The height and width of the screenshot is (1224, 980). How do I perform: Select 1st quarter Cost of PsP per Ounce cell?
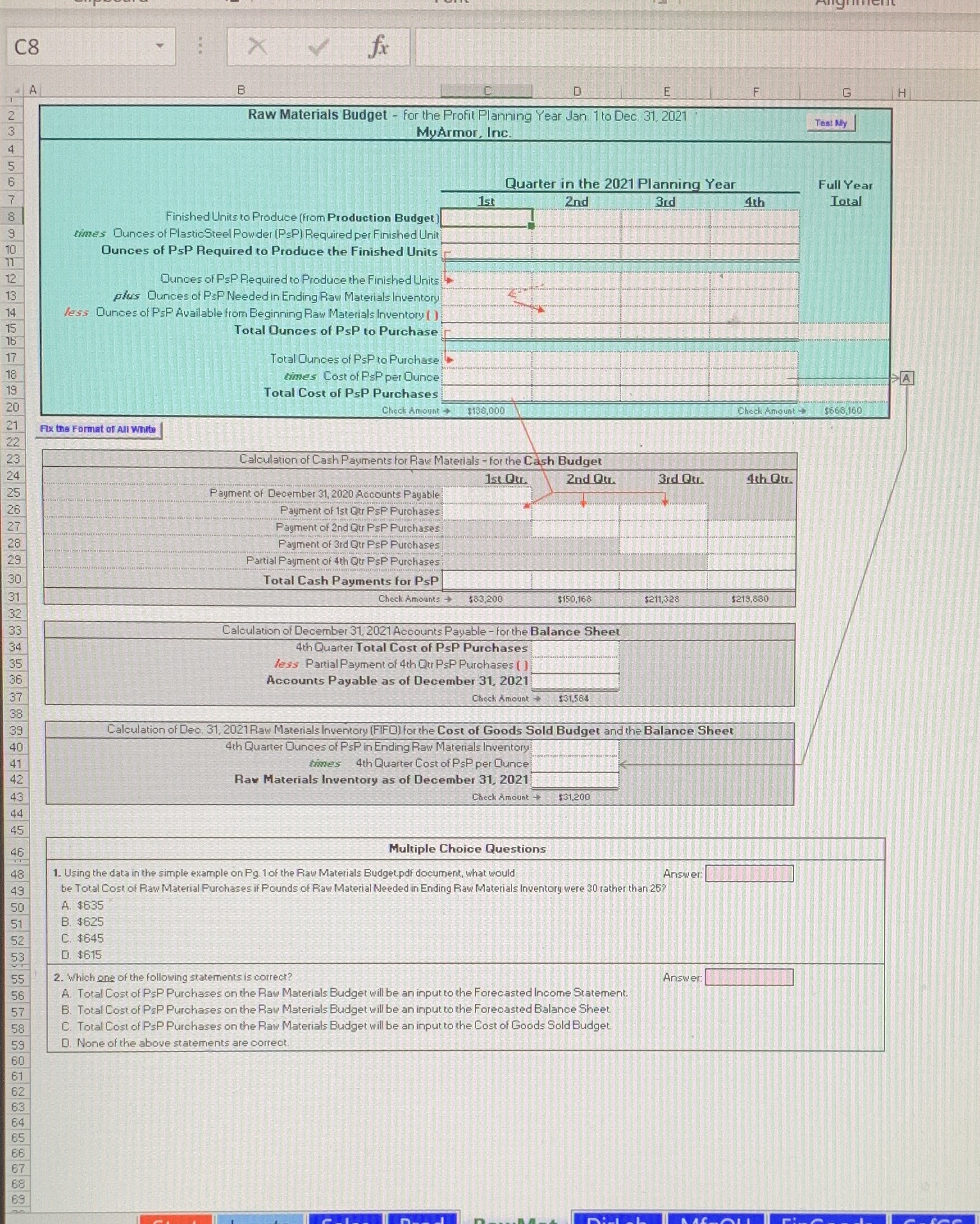[x=486, y=376]
